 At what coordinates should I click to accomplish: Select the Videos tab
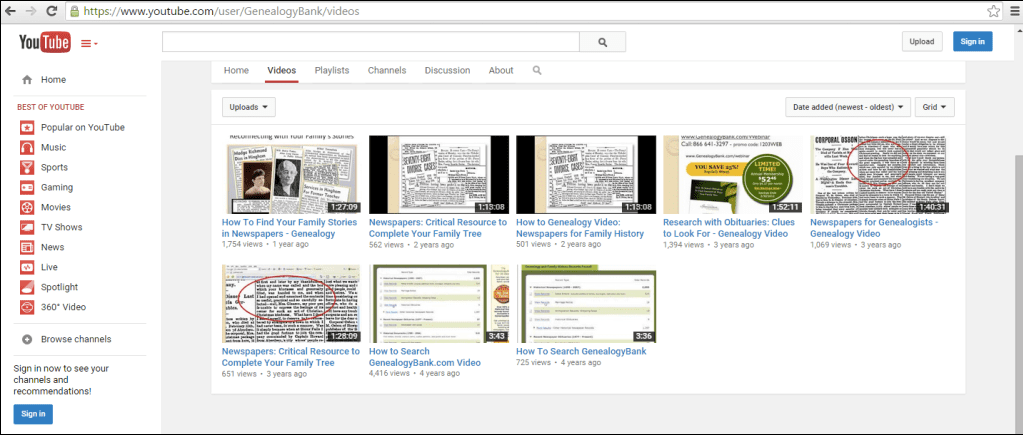click(282, 70)
